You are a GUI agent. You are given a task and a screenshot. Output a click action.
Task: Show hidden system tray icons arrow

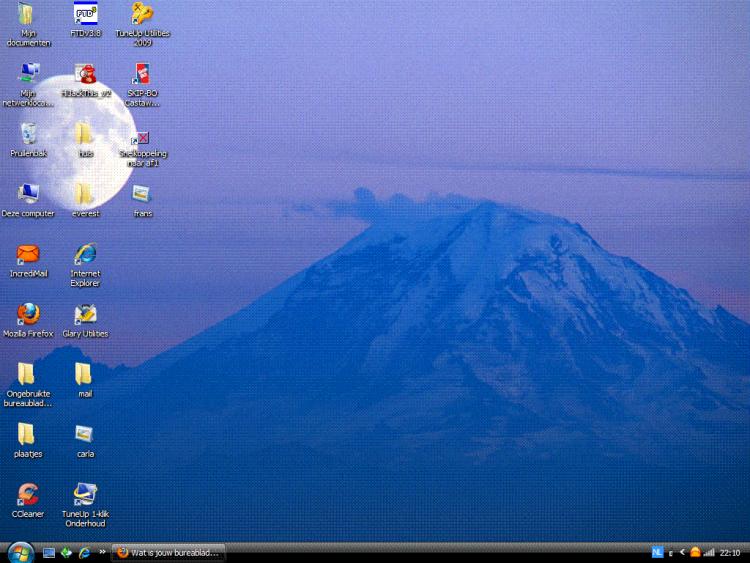tap(683, 552)
